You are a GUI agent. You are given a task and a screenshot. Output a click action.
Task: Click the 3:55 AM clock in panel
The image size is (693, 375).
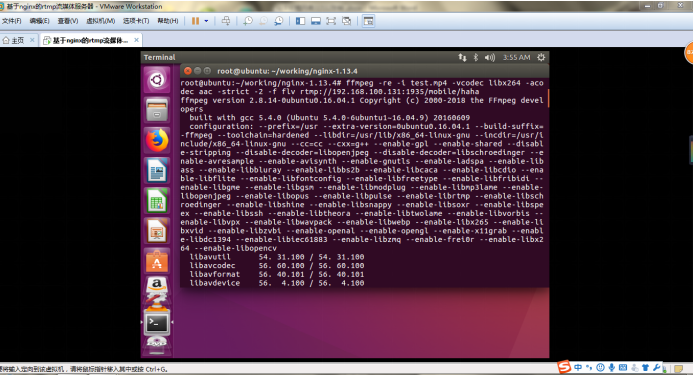pos(516,57)
